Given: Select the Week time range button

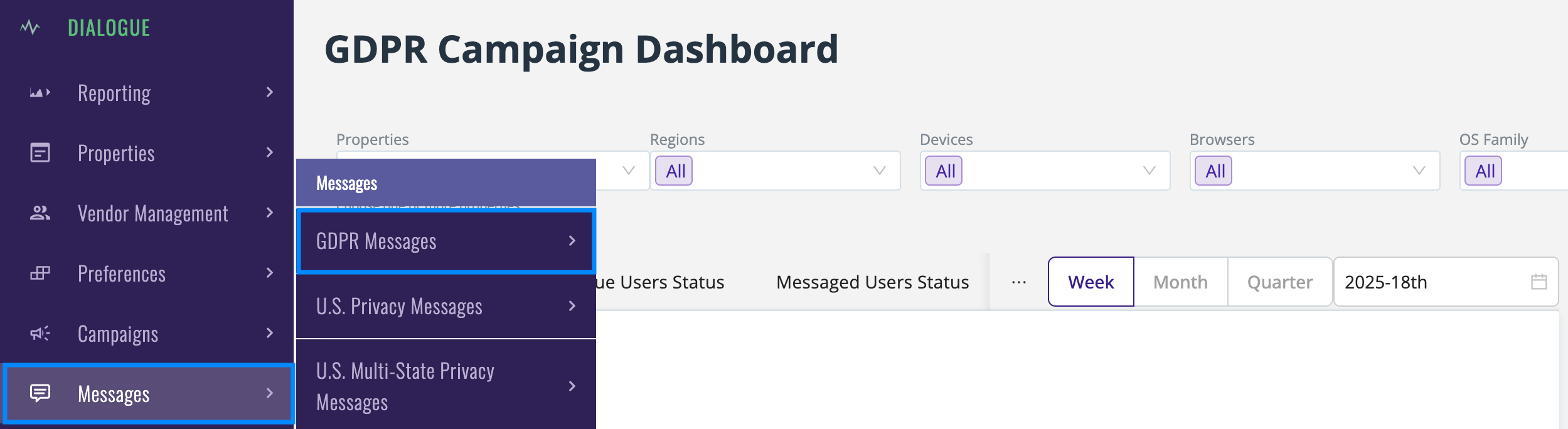Looking at the screenshot, I should [x=1091, y=282].
